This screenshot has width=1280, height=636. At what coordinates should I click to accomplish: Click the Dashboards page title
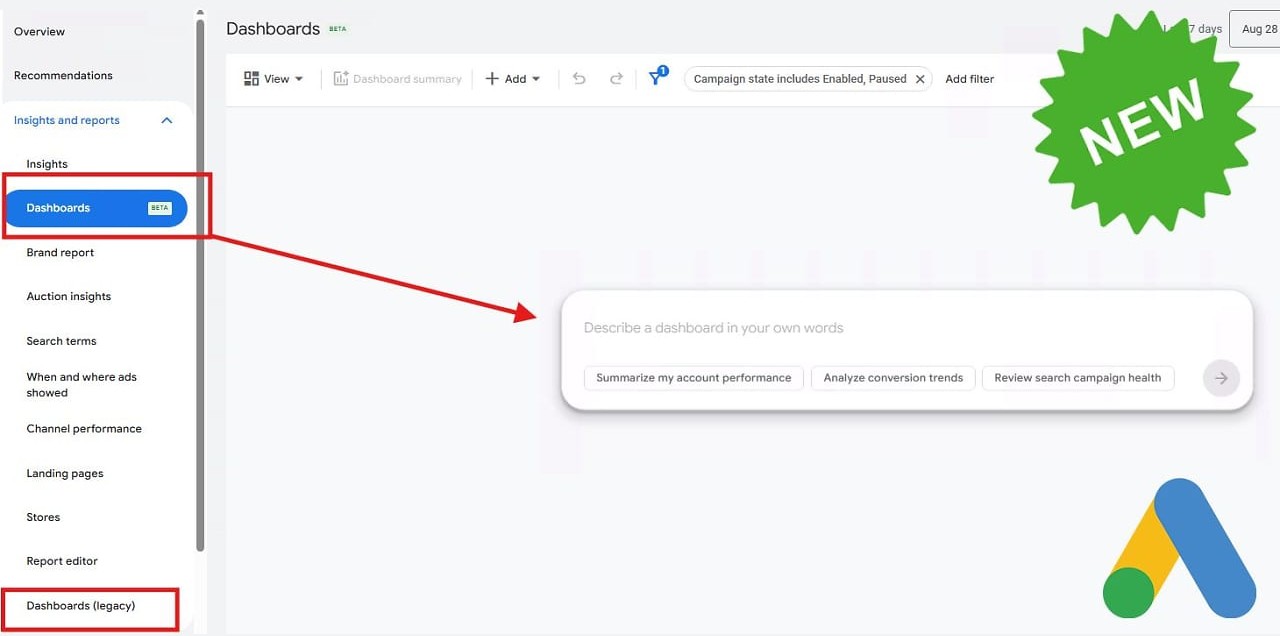pos(273,29)
